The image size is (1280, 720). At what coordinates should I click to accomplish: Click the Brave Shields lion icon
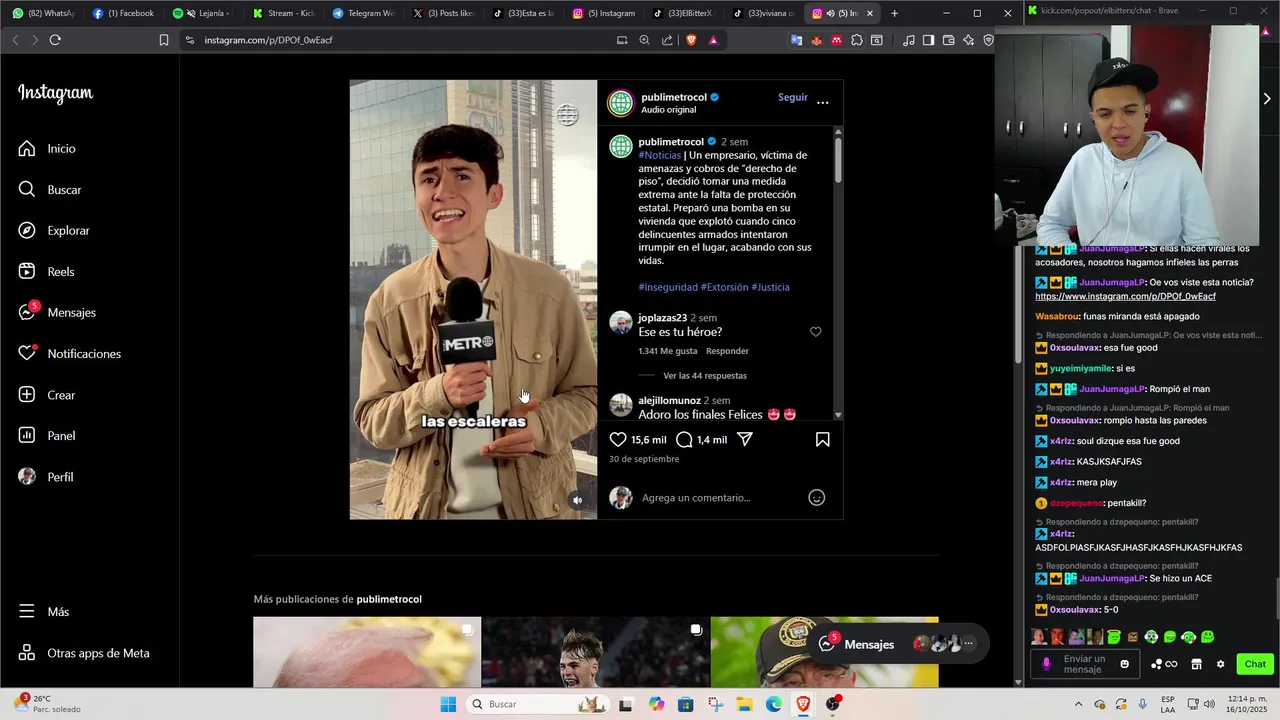click(x=691, y=40)
